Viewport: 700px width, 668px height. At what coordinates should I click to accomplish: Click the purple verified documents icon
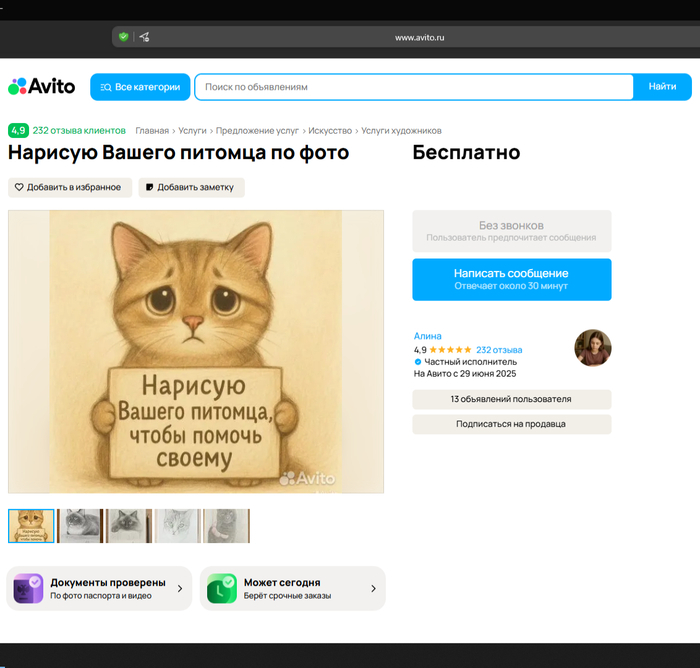coord(28,589)
